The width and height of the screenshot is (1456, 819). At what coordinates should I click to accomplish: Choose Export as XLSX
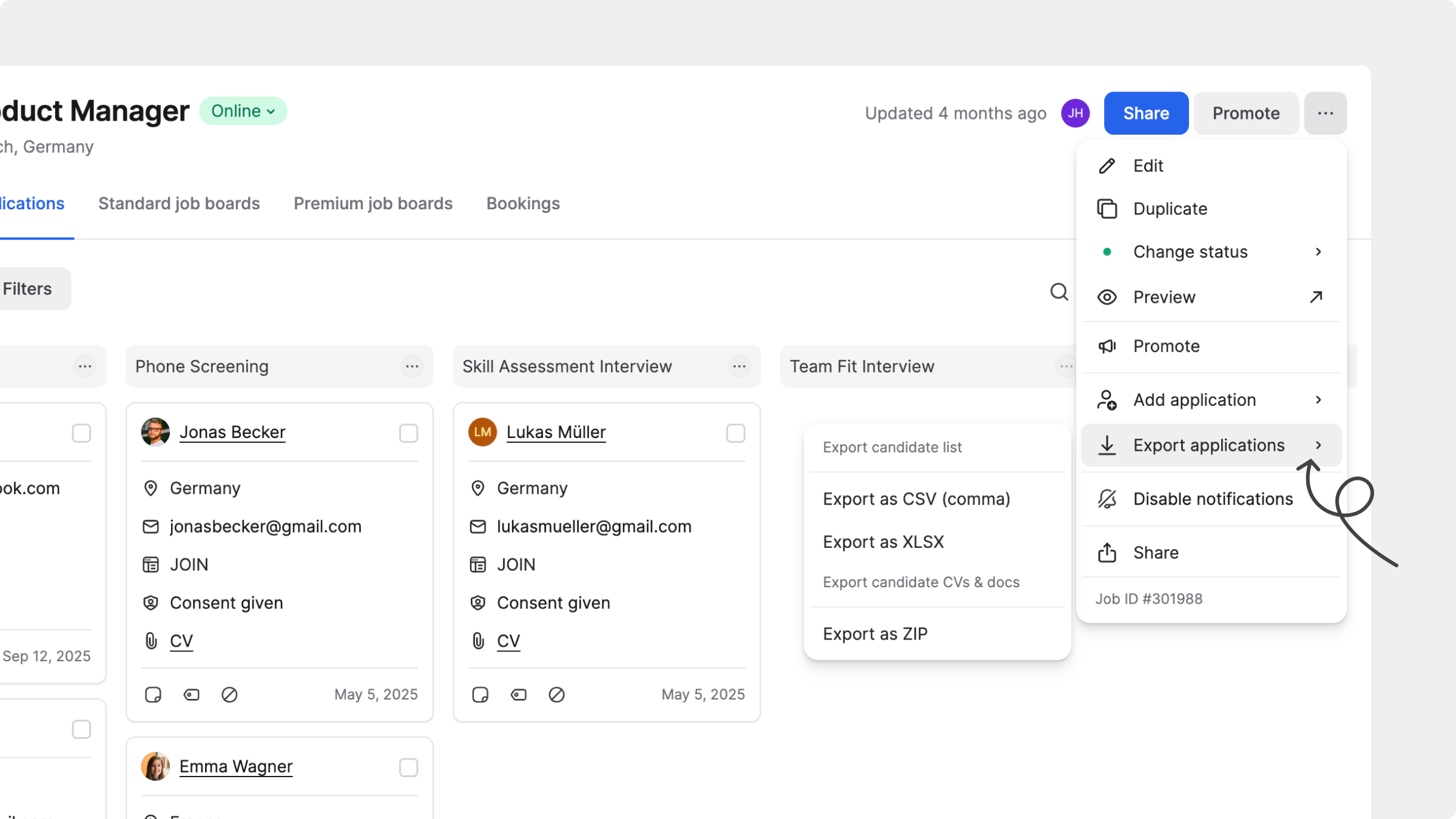coord(883,542)
